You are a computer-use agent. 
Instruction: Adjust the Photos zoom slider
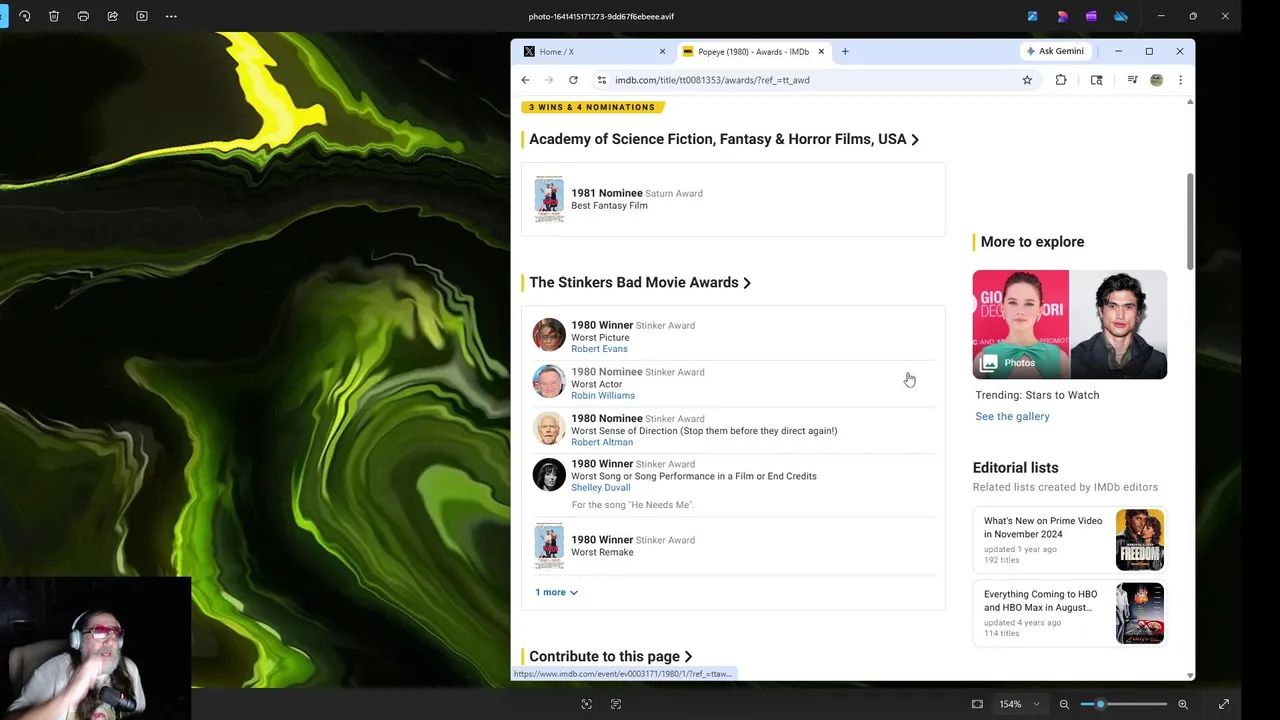coord(1124,704)
